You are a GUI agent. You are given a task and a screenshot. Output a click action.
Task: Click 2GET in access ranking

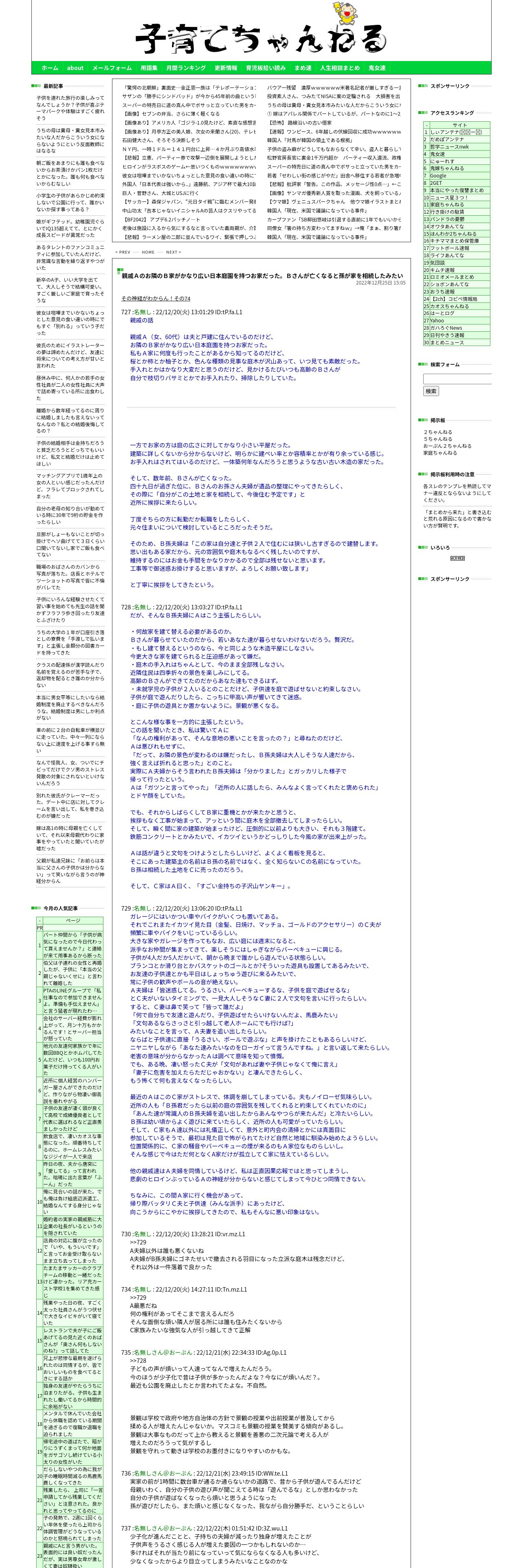pyautogui.click(x=436, y=183)
